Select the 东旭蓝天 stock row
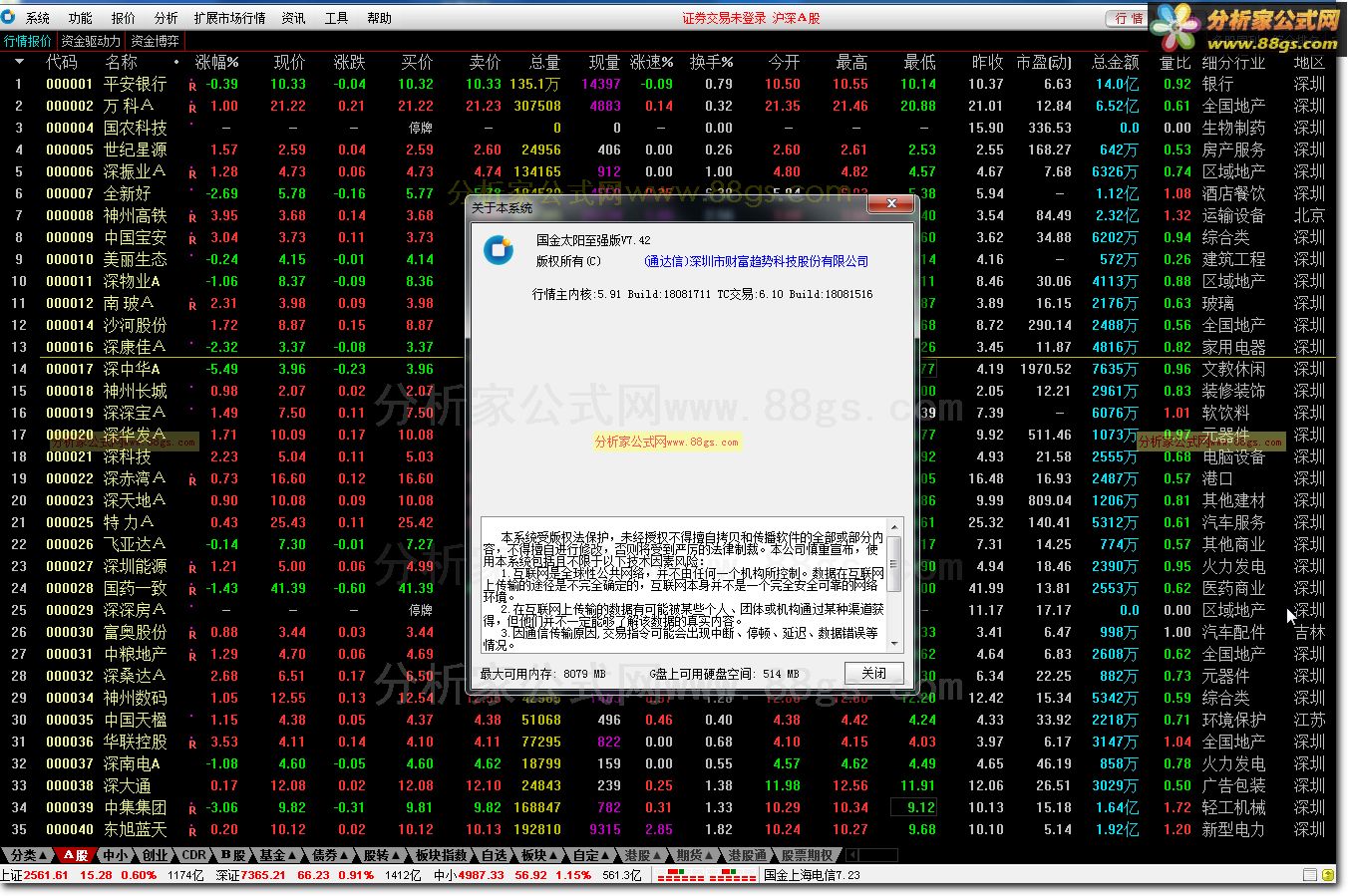 668,829
